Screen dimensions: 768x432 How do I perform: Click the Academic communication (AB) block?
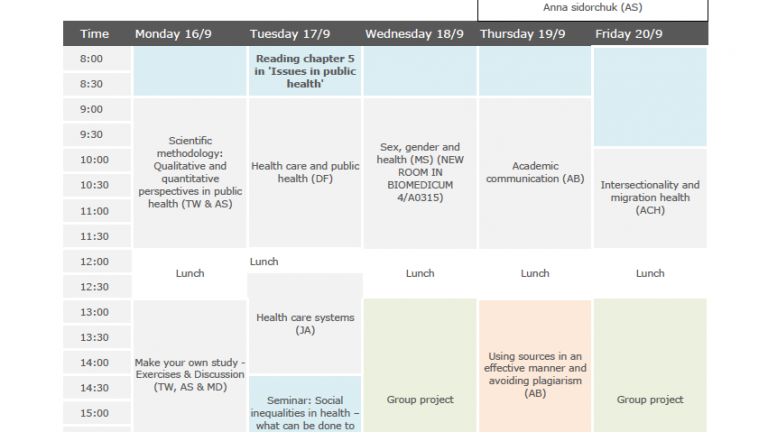tap(535, 172)
